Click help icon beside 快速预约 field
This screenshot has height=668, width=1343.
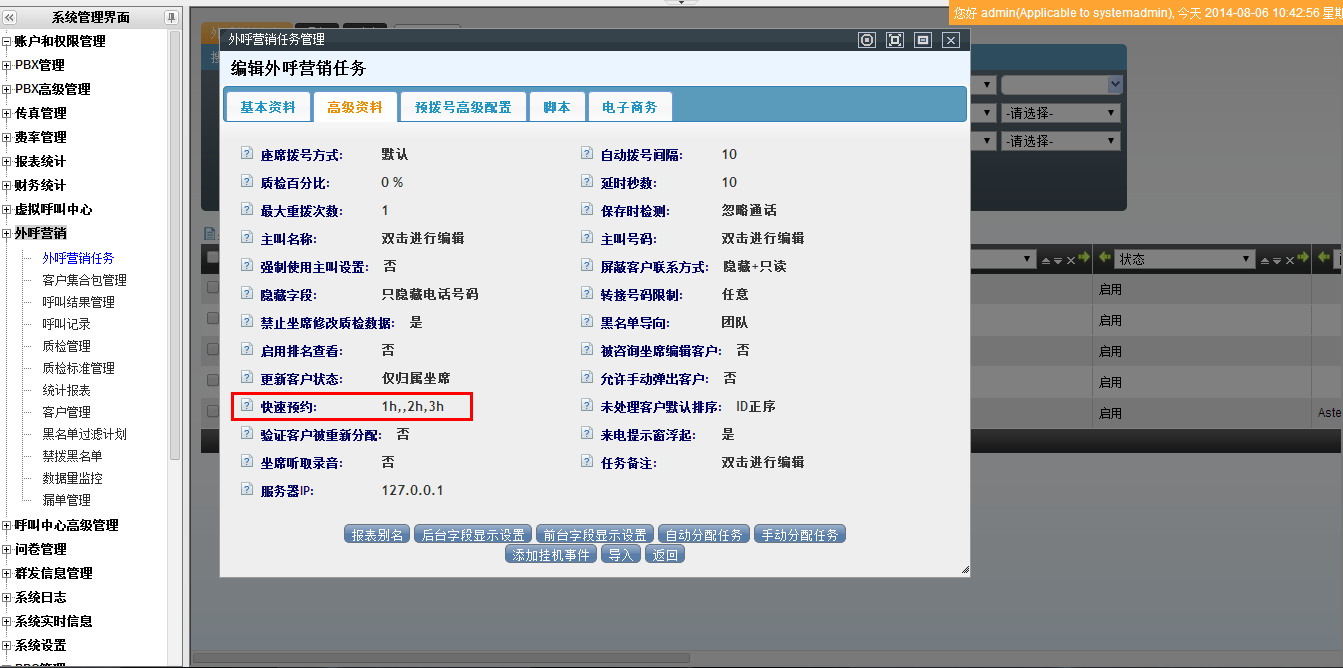pyautogui.click(x=247, y=407)
